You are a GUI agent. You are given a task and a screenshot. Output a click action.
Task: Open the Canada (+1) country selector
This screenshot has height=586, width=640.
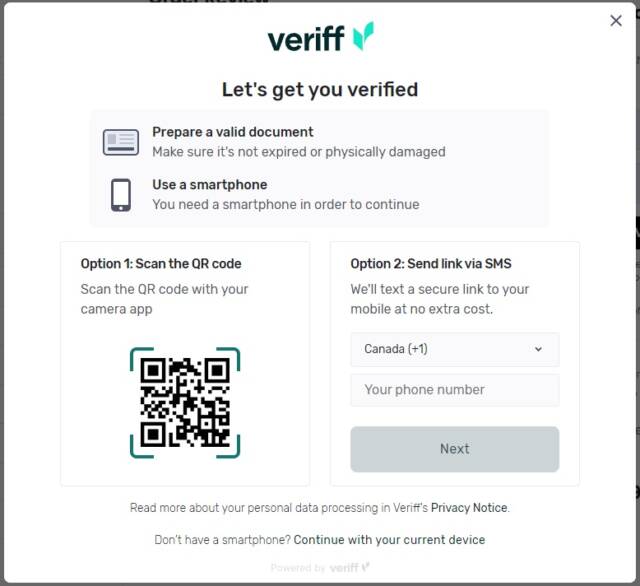454,349
